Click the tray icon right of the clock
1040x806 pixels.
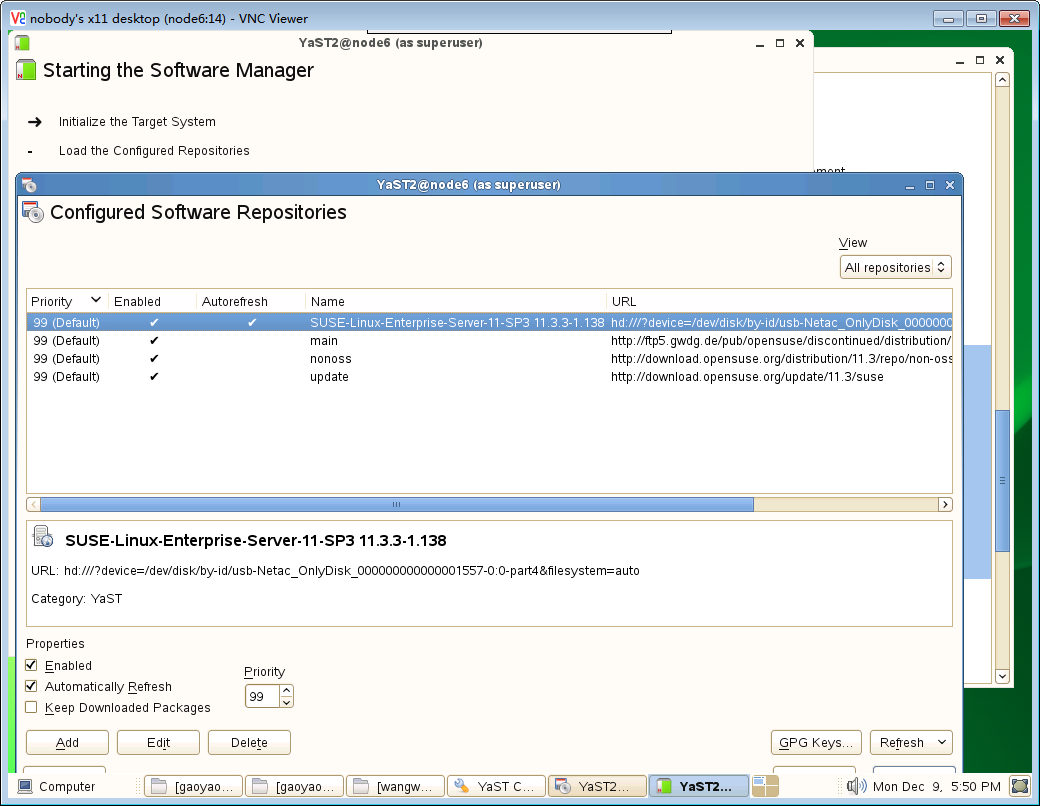click(1019, 786)
